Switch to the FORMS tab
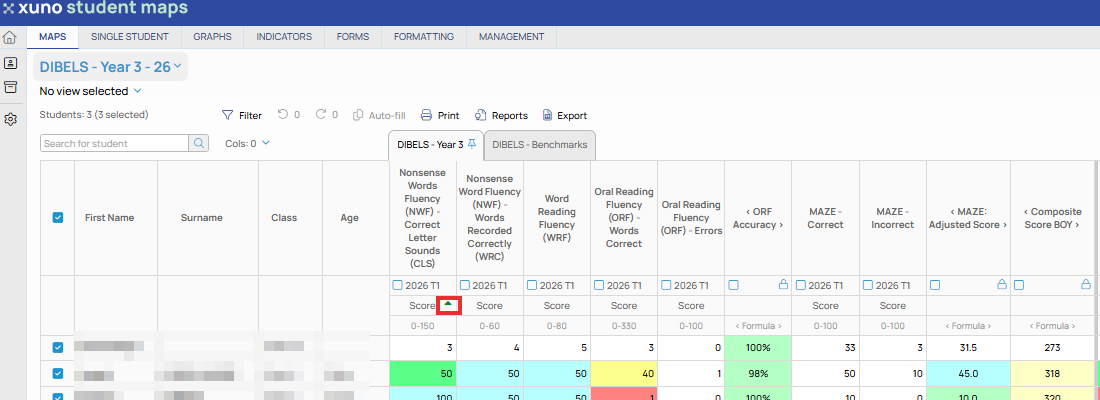Screen dimensions: 1100x400 [x=353, y=37]
